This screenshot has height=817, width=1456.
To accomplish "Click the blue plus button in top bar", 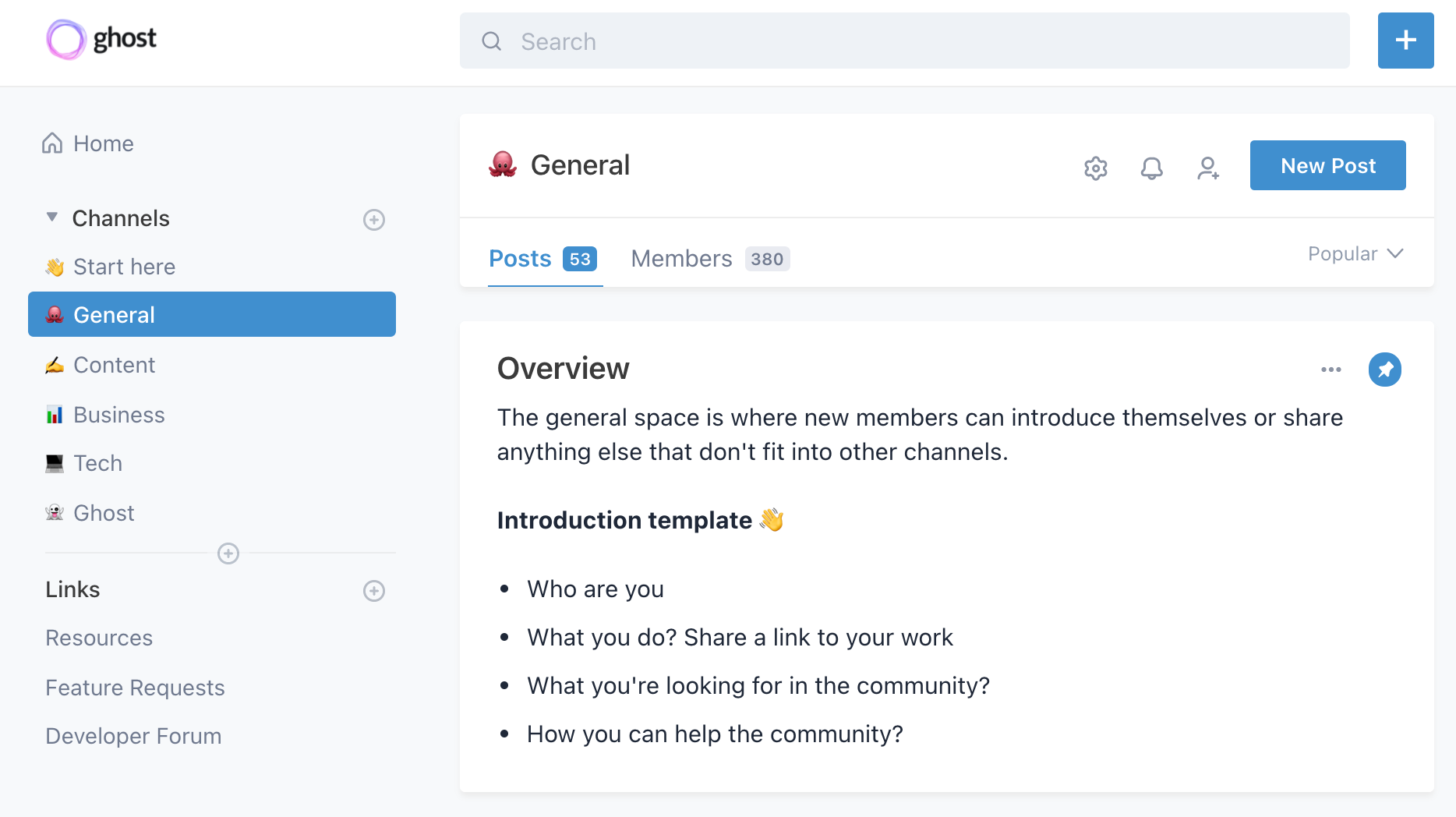I will pyautogui.click(x=1405, y=40).
